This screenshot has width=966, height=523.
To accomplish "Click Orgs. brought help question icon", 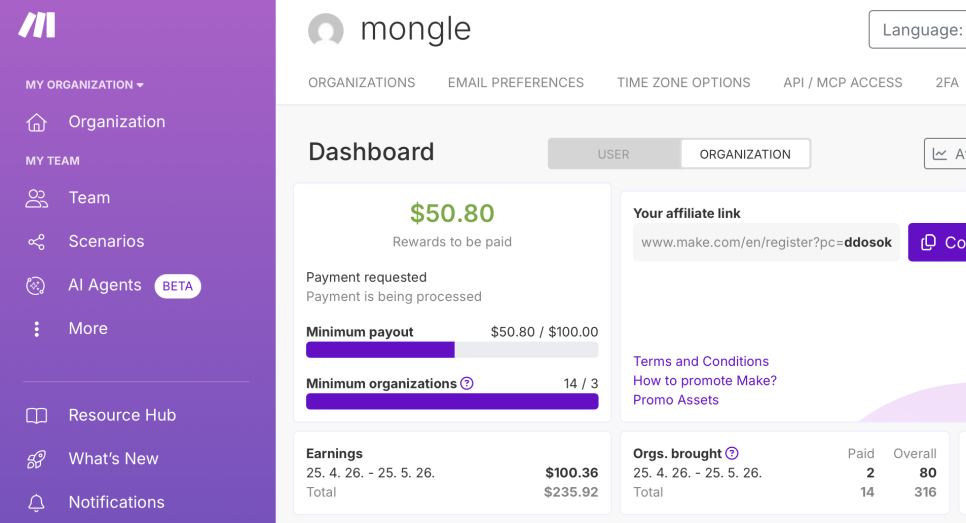I will (731, 453).
